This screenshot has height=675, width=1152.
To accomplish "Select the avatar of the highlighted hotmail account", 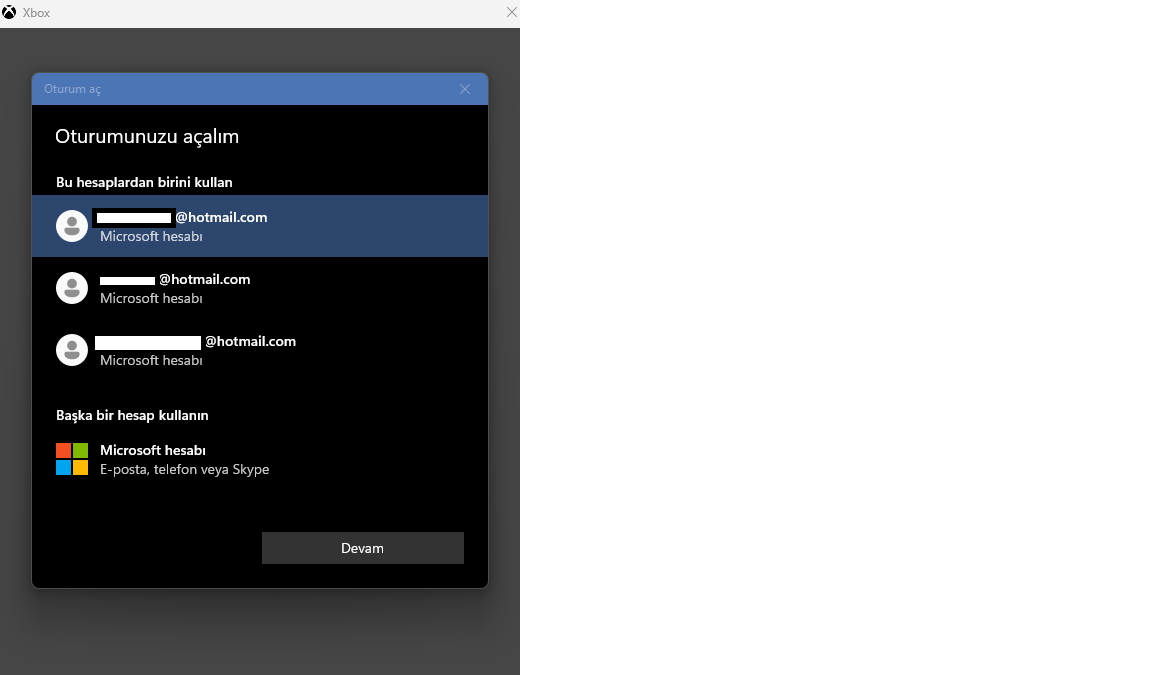I will 72,226.
